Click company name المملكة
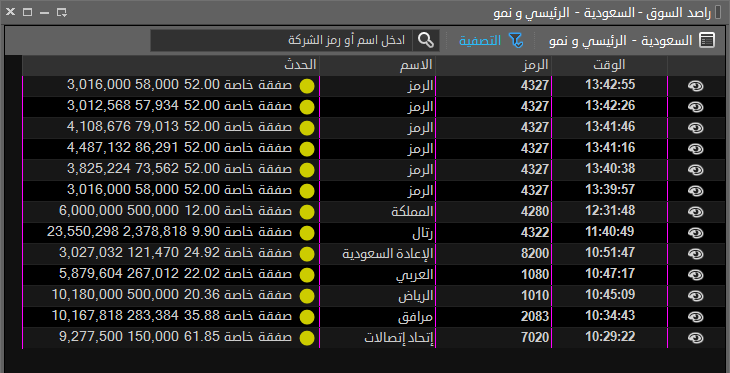The width and height of the screenshot is (730, 373). tap(412, 212)
